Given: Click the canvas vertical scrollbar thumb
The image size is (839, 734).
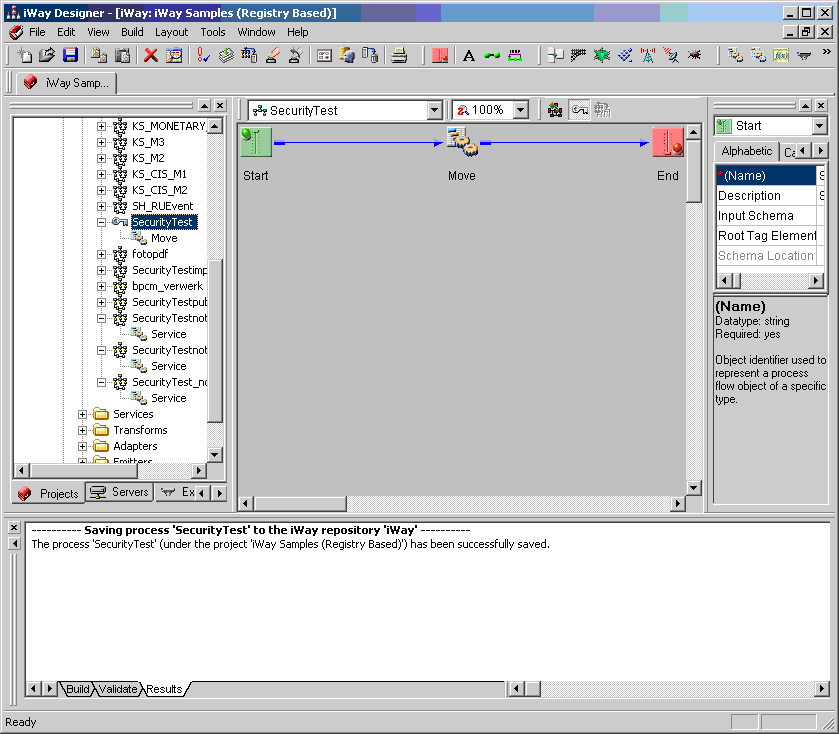Looking at the screenshot, I should click(x=693, y=171).
